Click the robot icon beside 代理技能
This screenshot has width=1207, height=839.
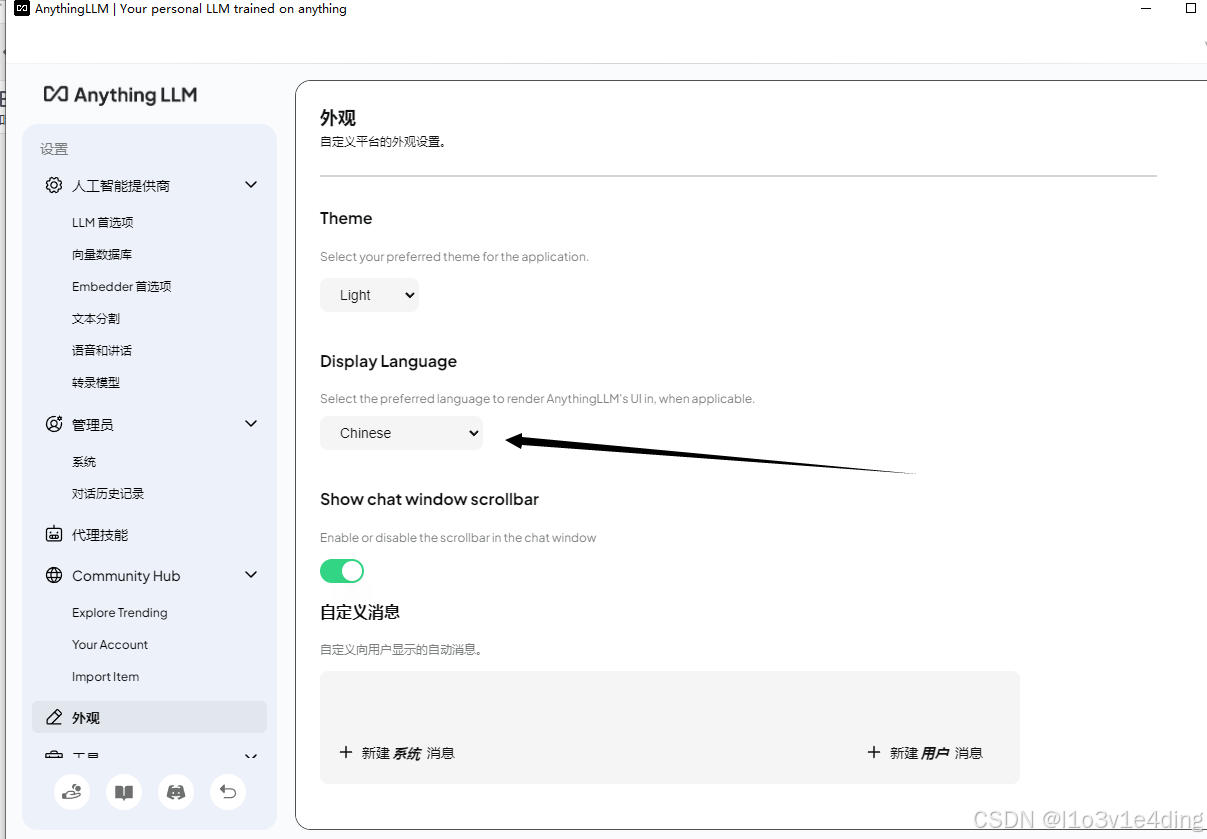(54, 534)
